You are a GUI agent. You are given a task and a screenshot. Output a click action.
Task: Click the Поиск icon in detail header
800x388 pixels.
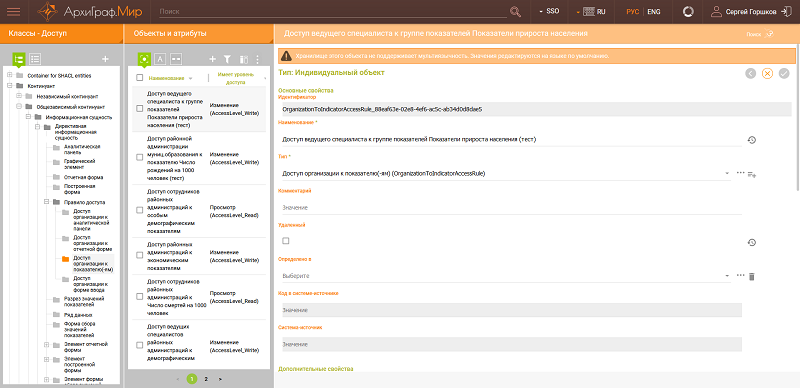(x=770, y=34)
